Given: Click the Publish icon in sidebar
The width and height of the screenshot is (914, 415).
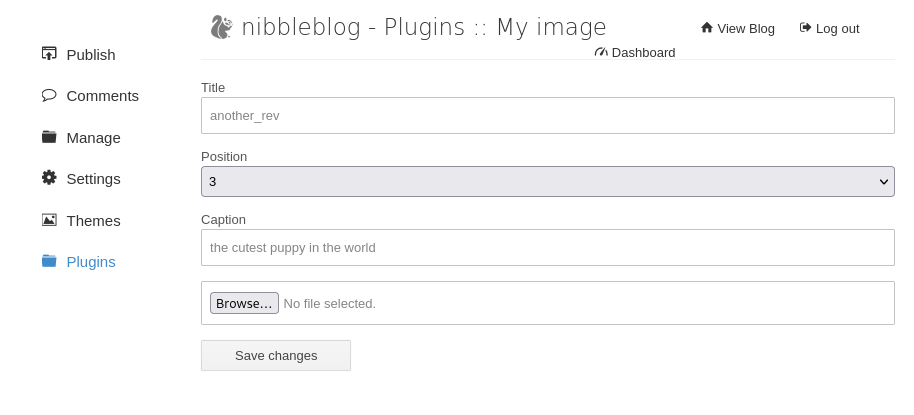Looking at the screenshot, I should (49, 54).
